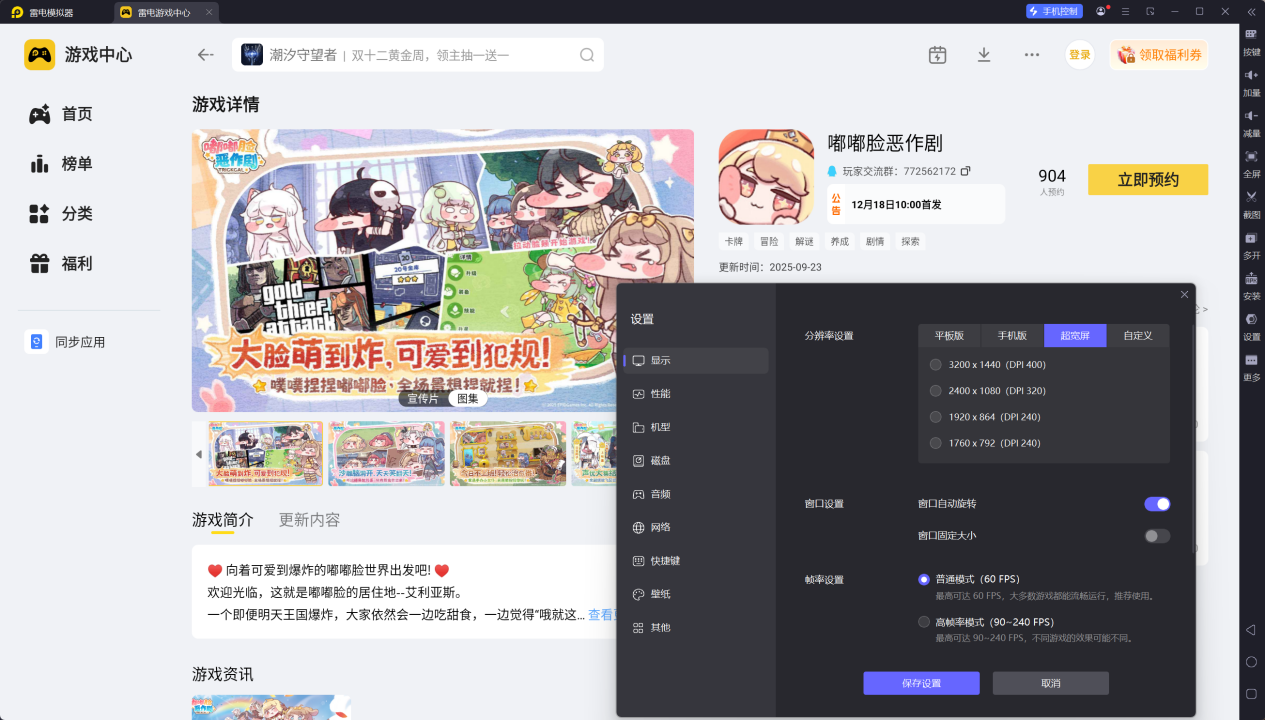Click the Android back triangle icon
Viewport: 1265px width, 720px height.
[1250, 630]
